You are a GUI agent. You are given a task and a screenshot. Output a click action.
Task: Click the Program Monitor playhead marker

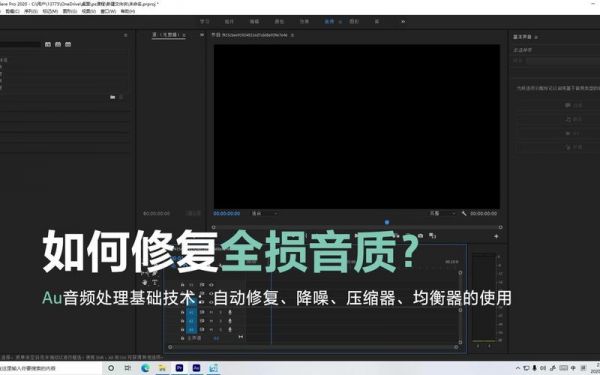[x=386, y=222]
